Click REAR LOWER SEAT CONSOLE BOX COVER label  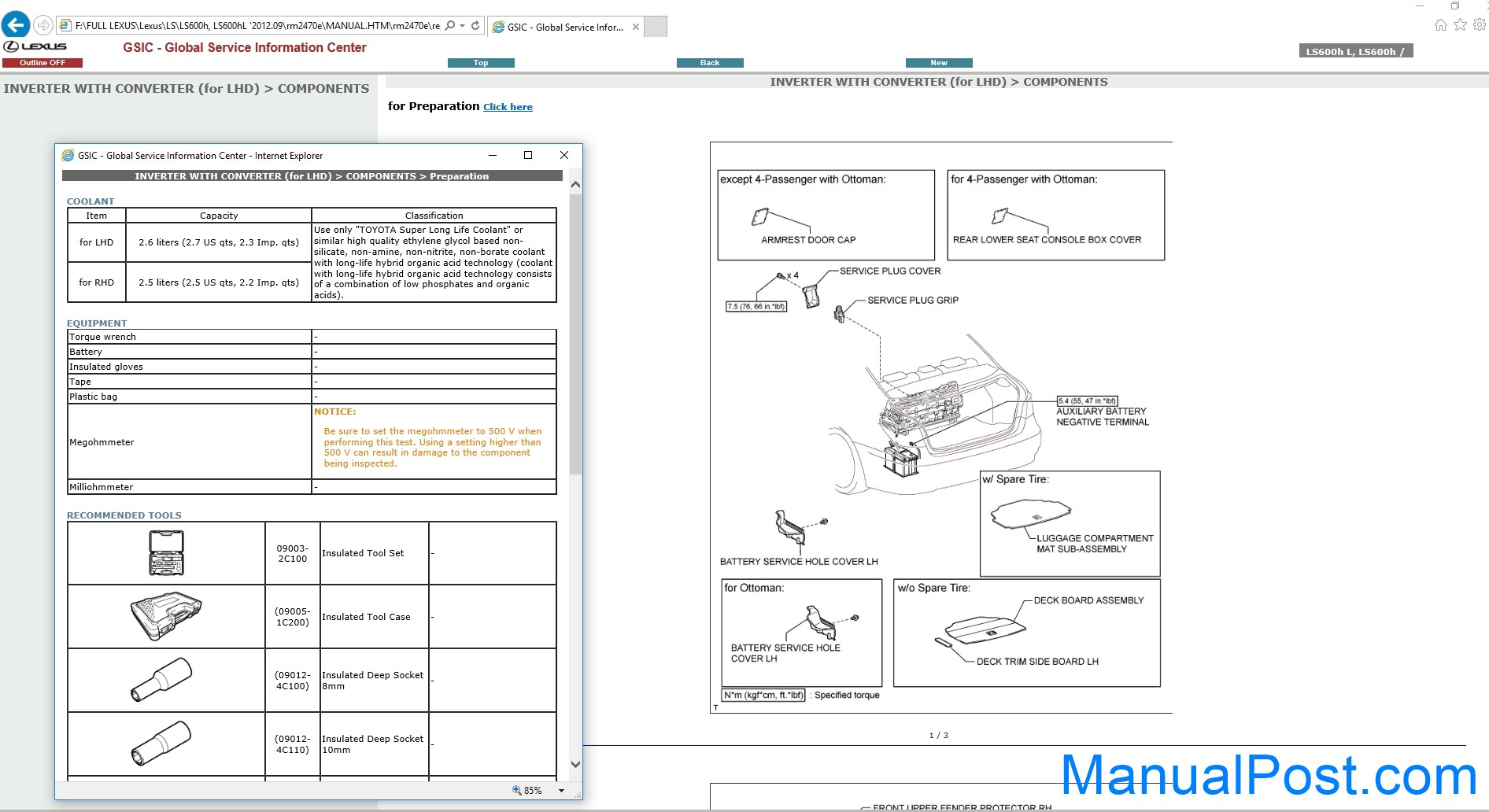[x=1047, y=240]
